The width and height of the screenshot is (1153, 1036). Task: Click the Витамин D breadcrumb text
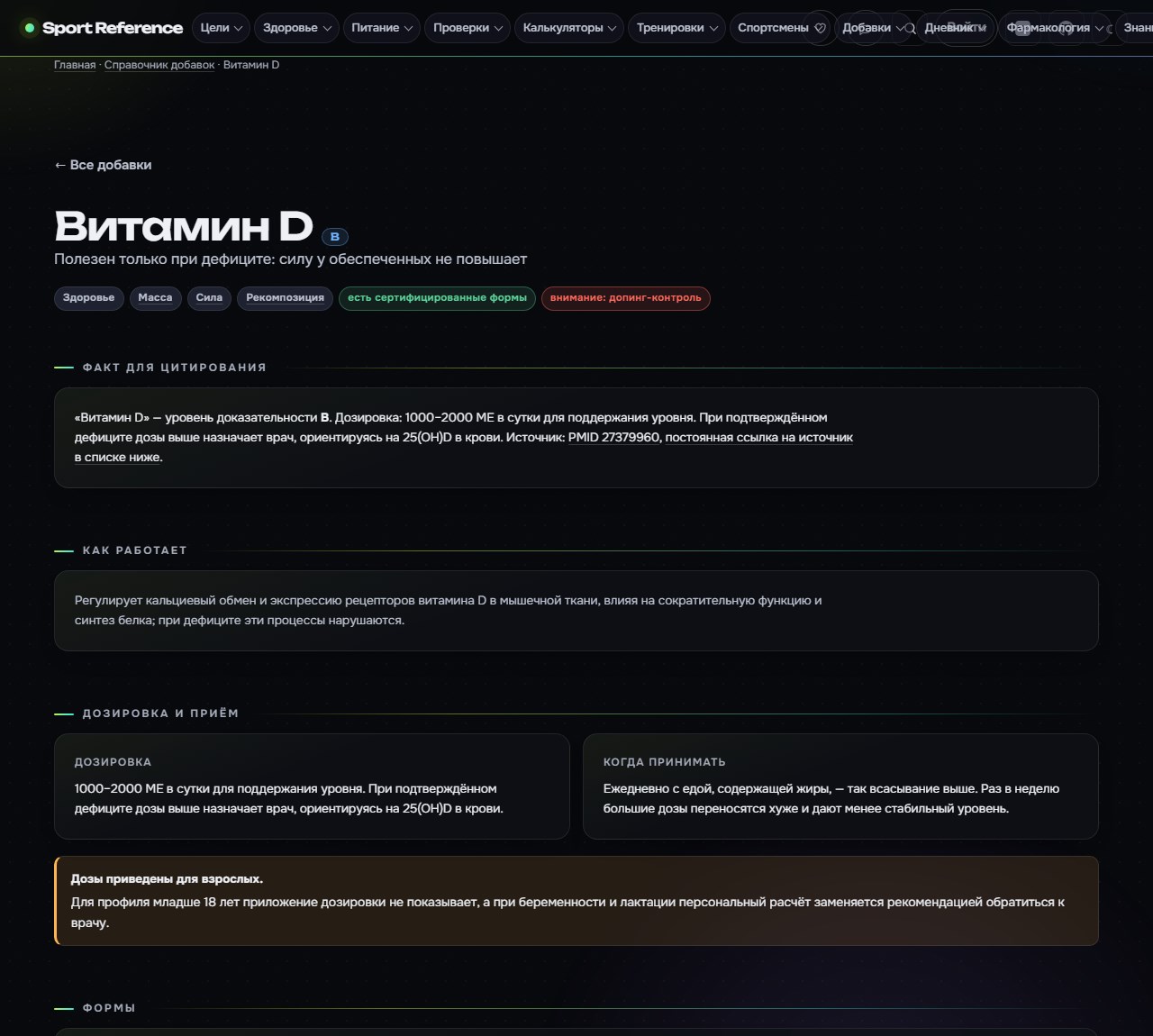pyautogui.click(x=251, y=65)
